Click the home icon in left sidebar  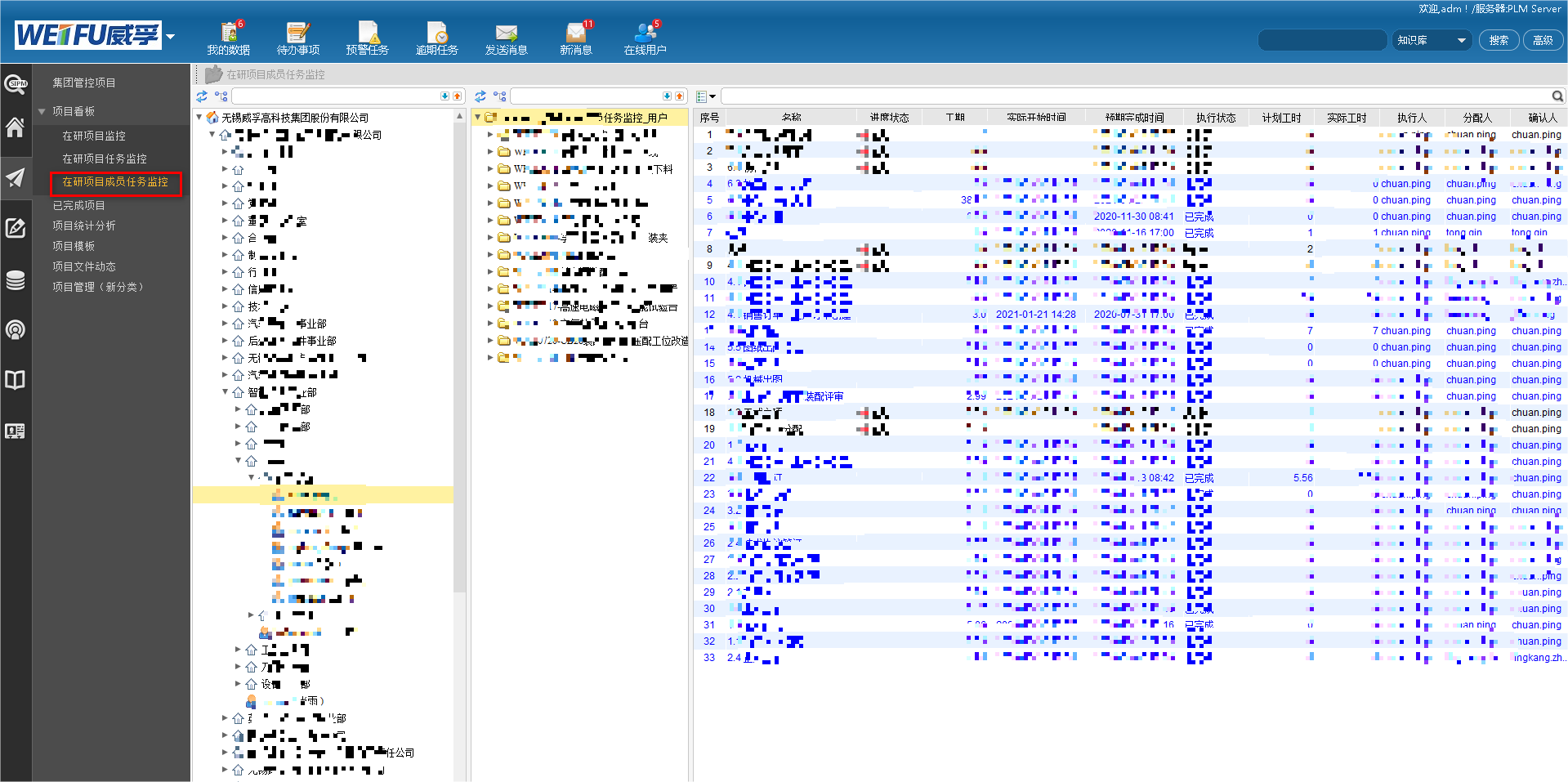click(x=16, y=127)
